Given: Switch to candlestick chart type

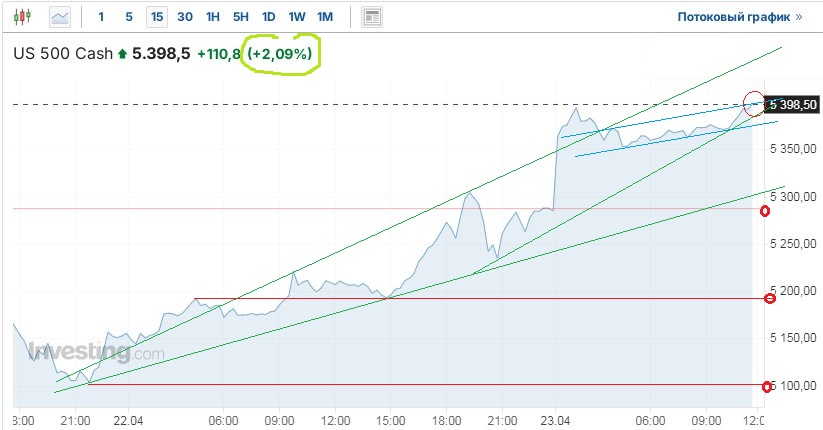Looking at the screenshot, I should (x=23, y=17).
